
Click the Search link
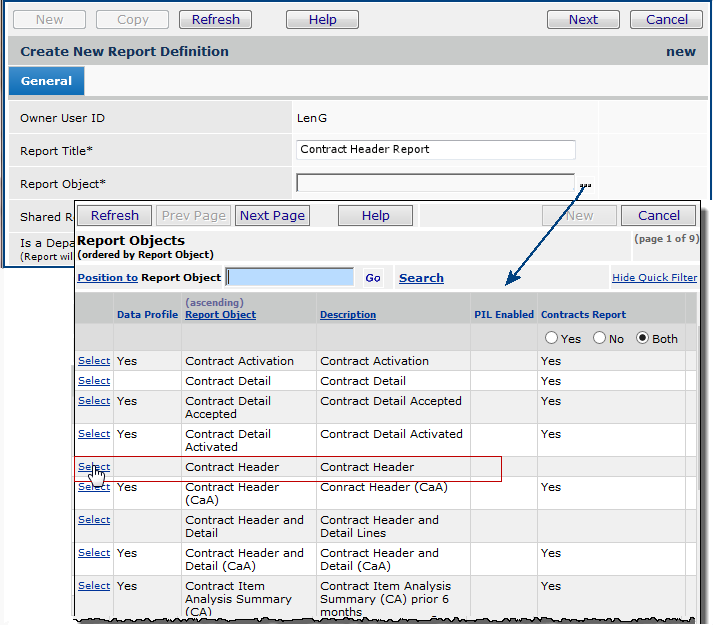(x=421, y=278)
